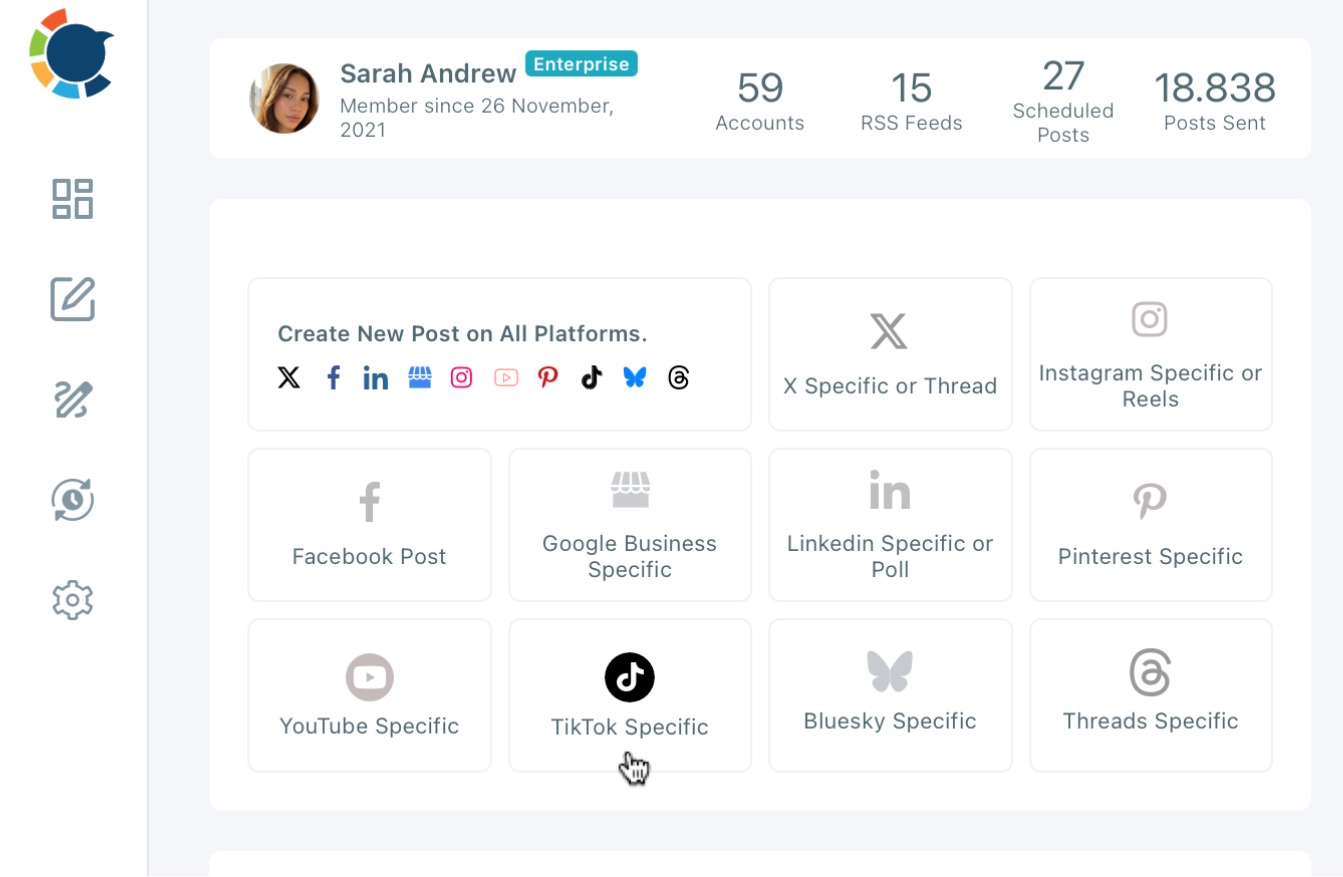This screenshot has height=877, width=1343.
Task: Click the Enterprise plan badge
Action: point(581,64)
